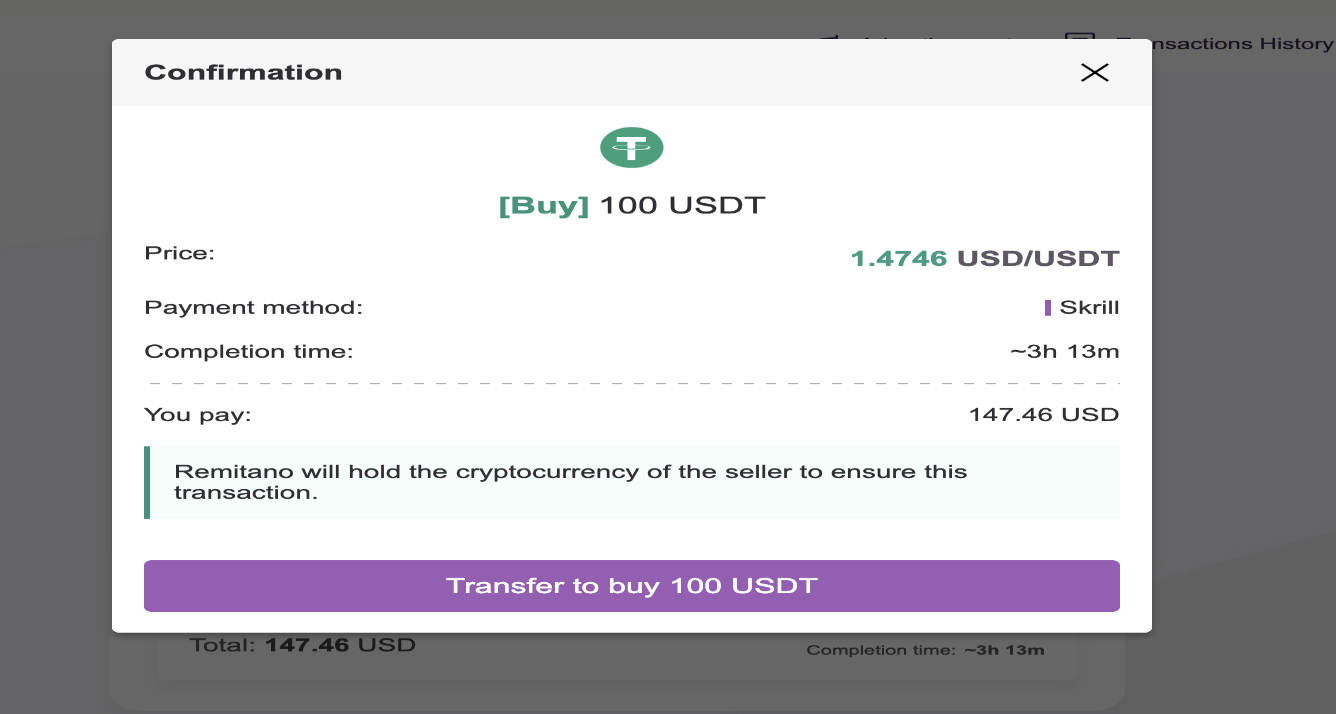Click the green Tether logo inside the circle
This screenshot has height=714, width=1336.
click(x=631, y=146)
